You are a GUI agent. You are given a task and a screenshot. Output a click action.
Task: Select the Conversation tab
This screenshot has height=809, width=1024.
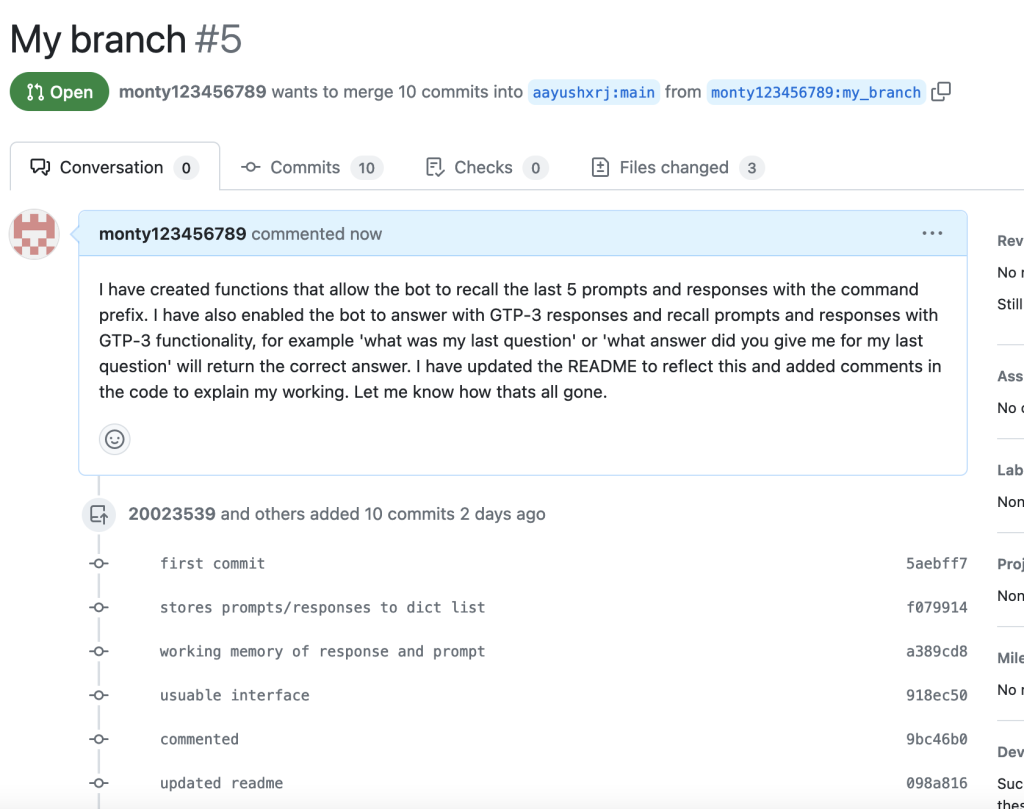tap(115, 167)
